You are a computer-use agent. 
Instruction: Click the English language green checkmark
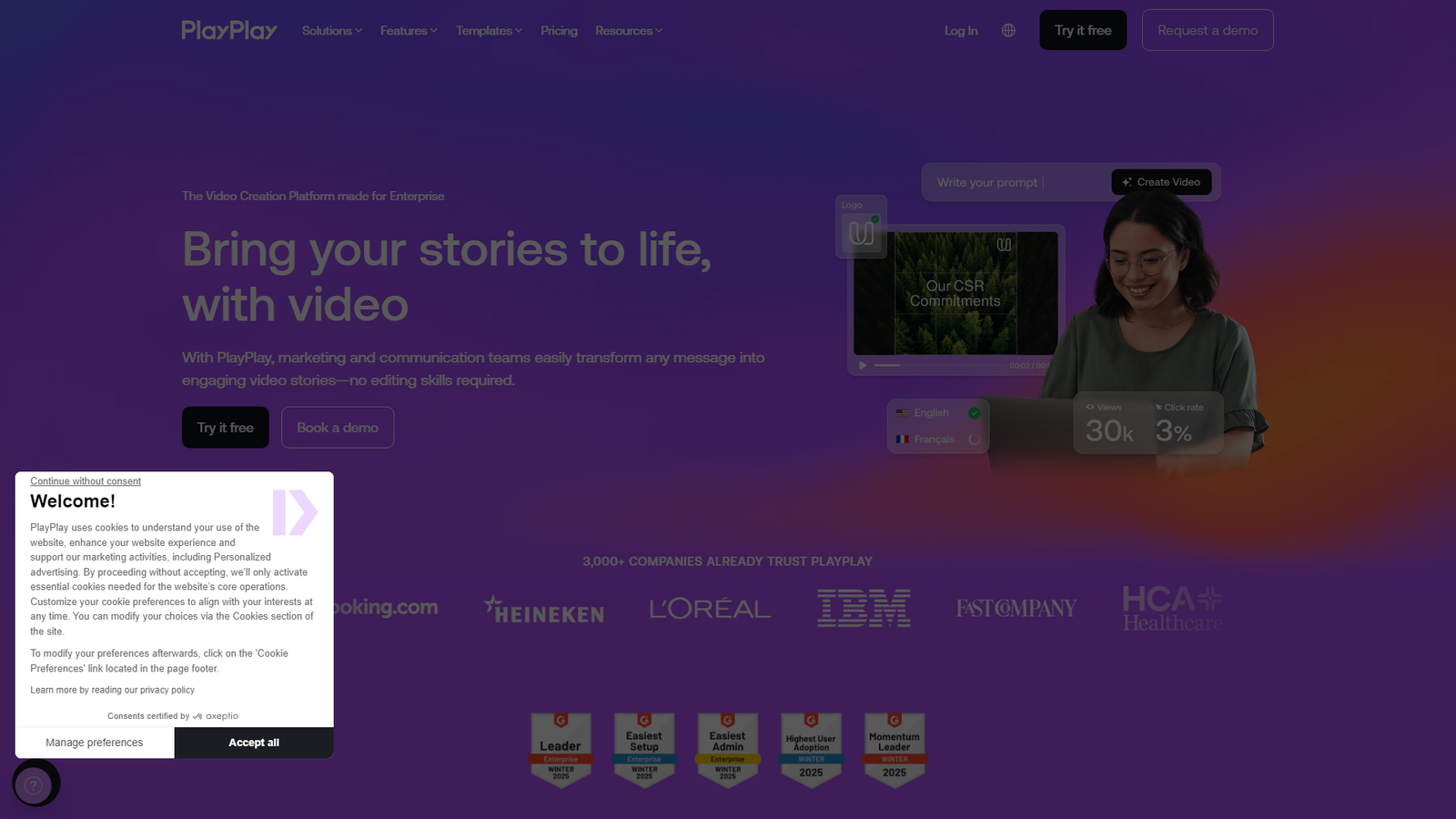975,413
